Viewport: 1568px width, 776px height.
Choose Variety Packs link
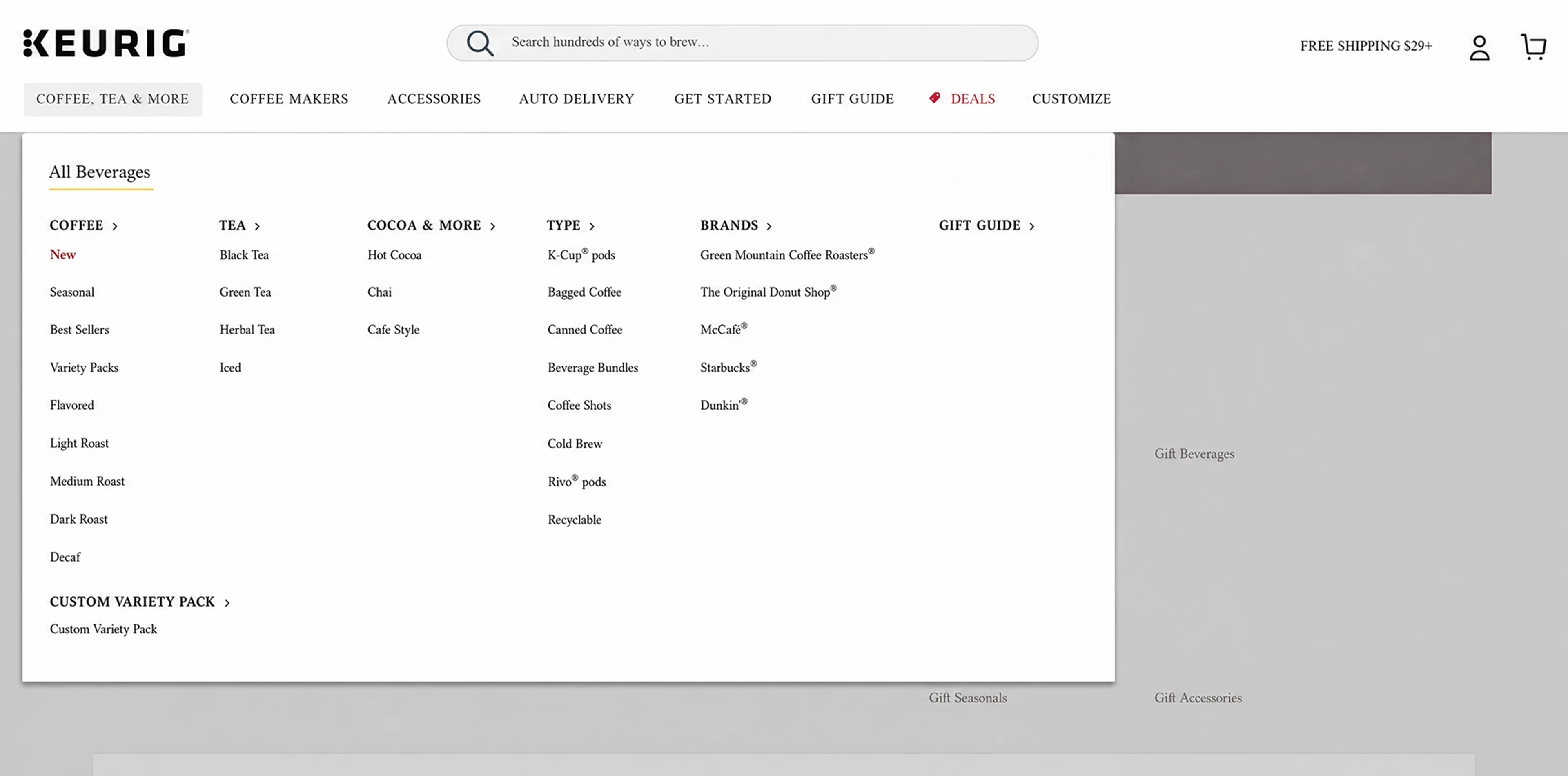click(84, 368)
